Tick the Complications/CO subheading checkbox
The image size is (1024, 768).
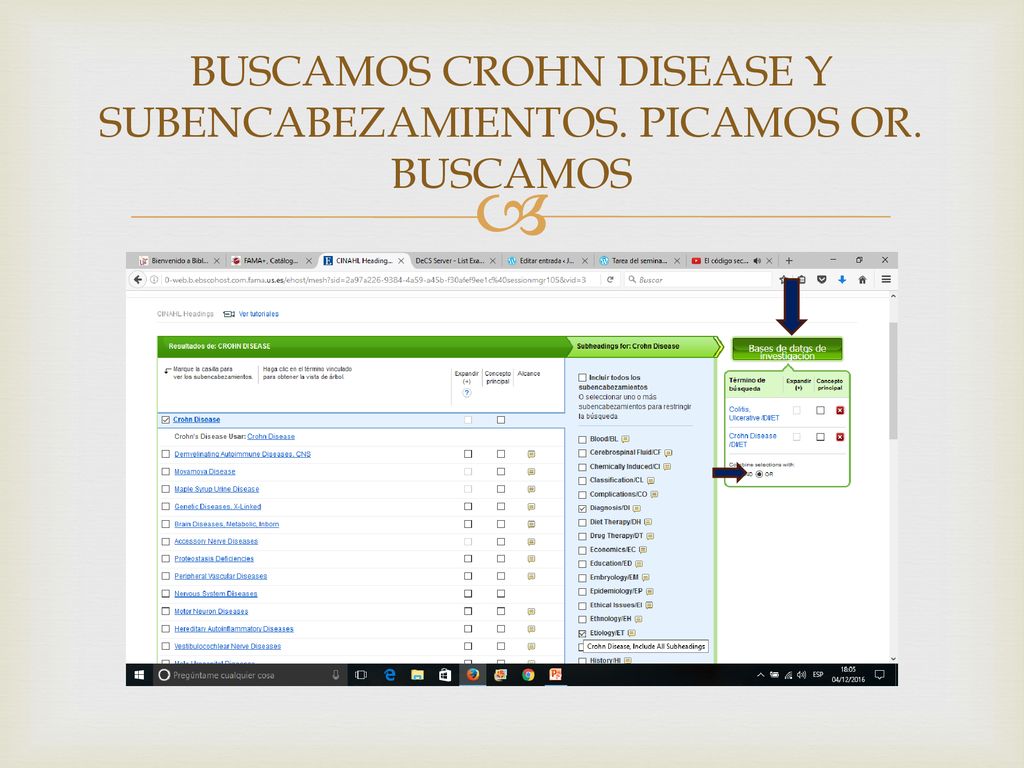pos(582,494)
